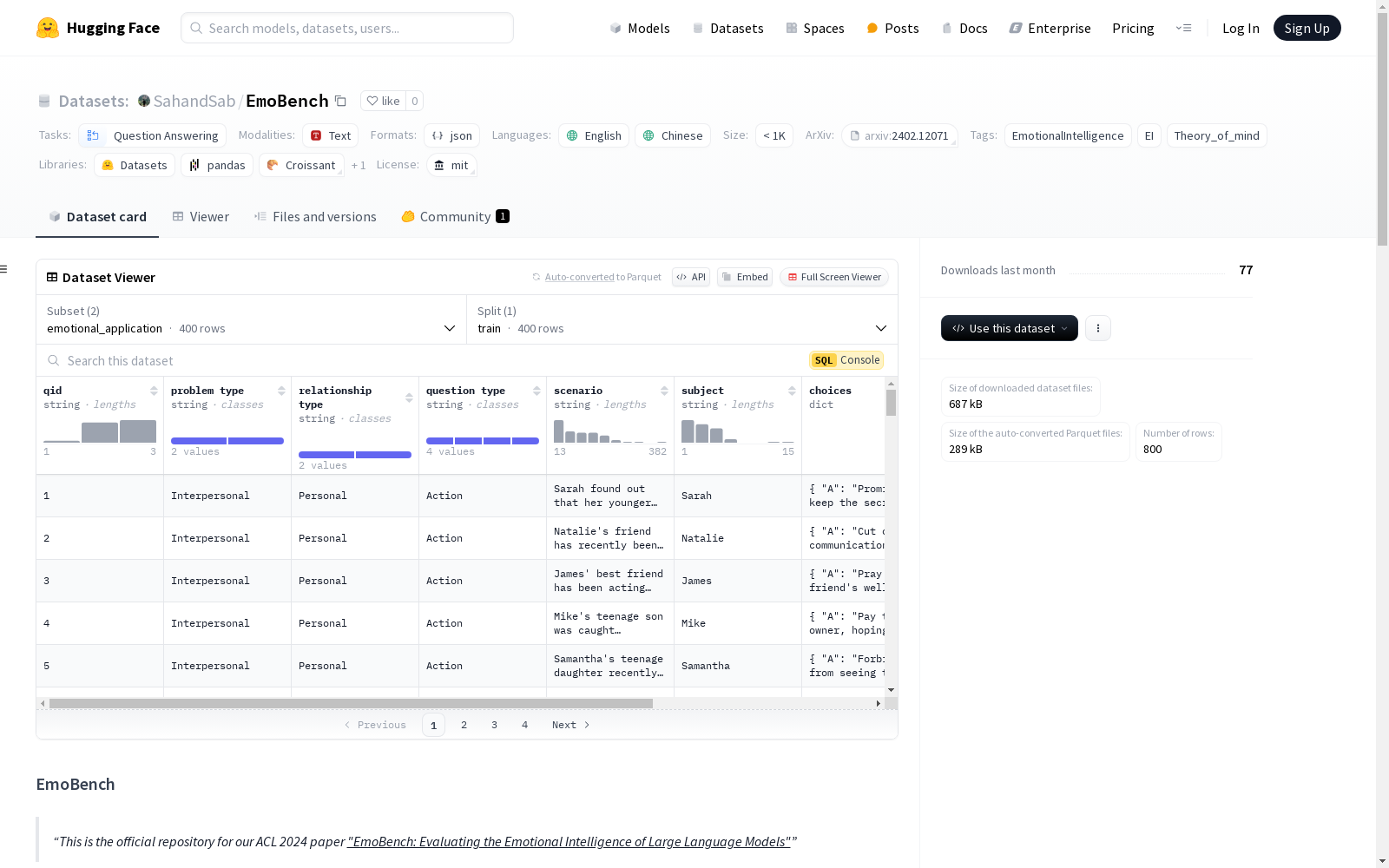Select the Chinese language tag
The width and height of the screenshot is (1389, 868).
(x=673, y=135)
